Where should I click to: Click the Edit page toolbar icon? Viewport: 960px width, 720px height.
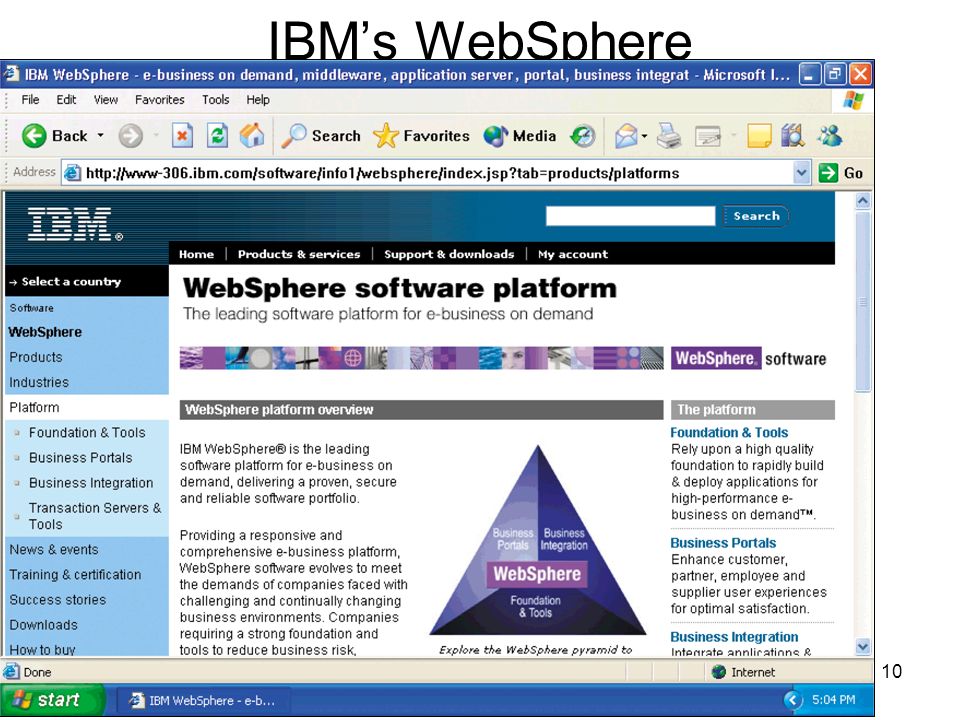pos(708,135)
